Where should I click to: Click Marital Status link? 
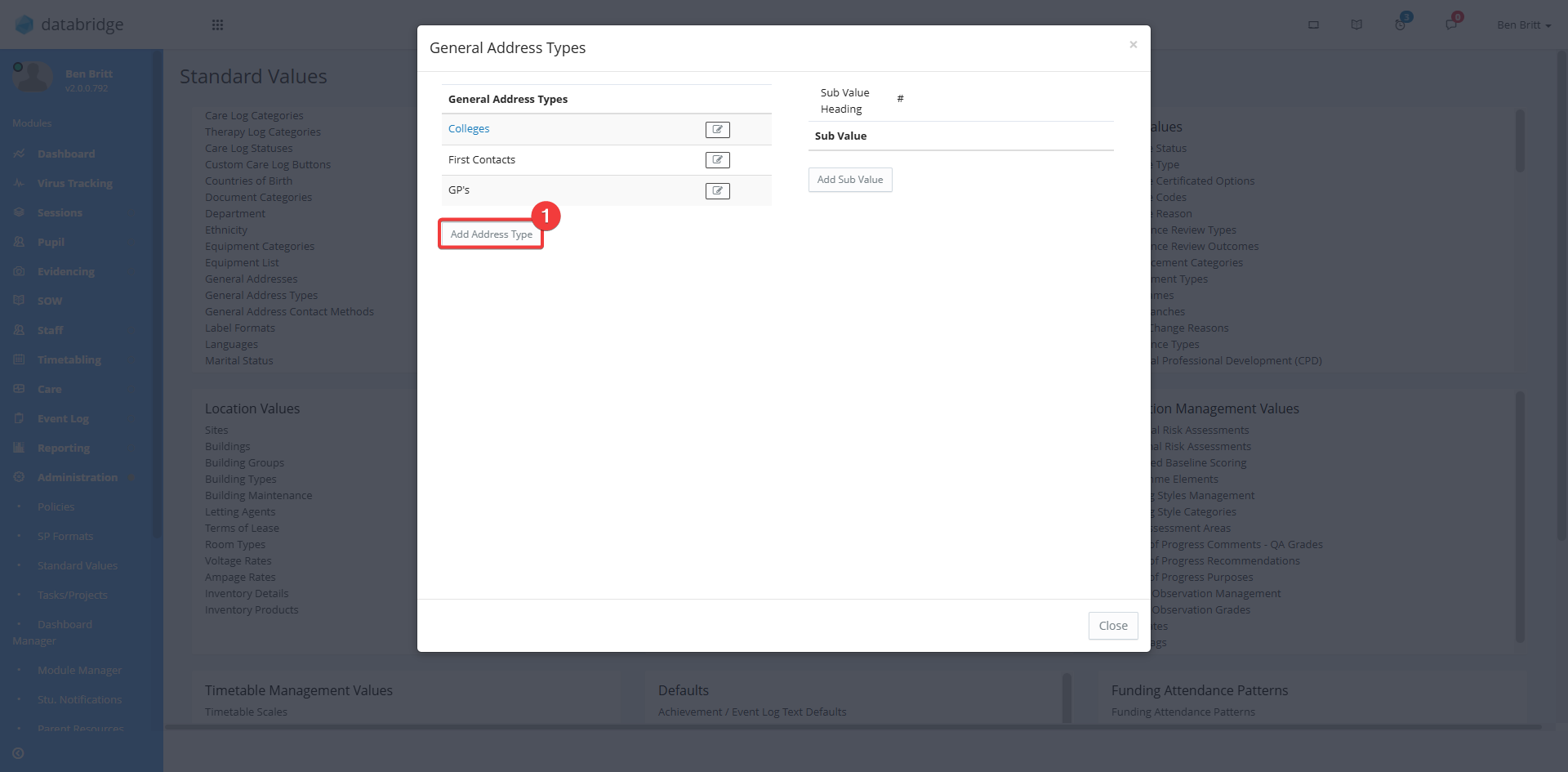click(x=239, y=361)
